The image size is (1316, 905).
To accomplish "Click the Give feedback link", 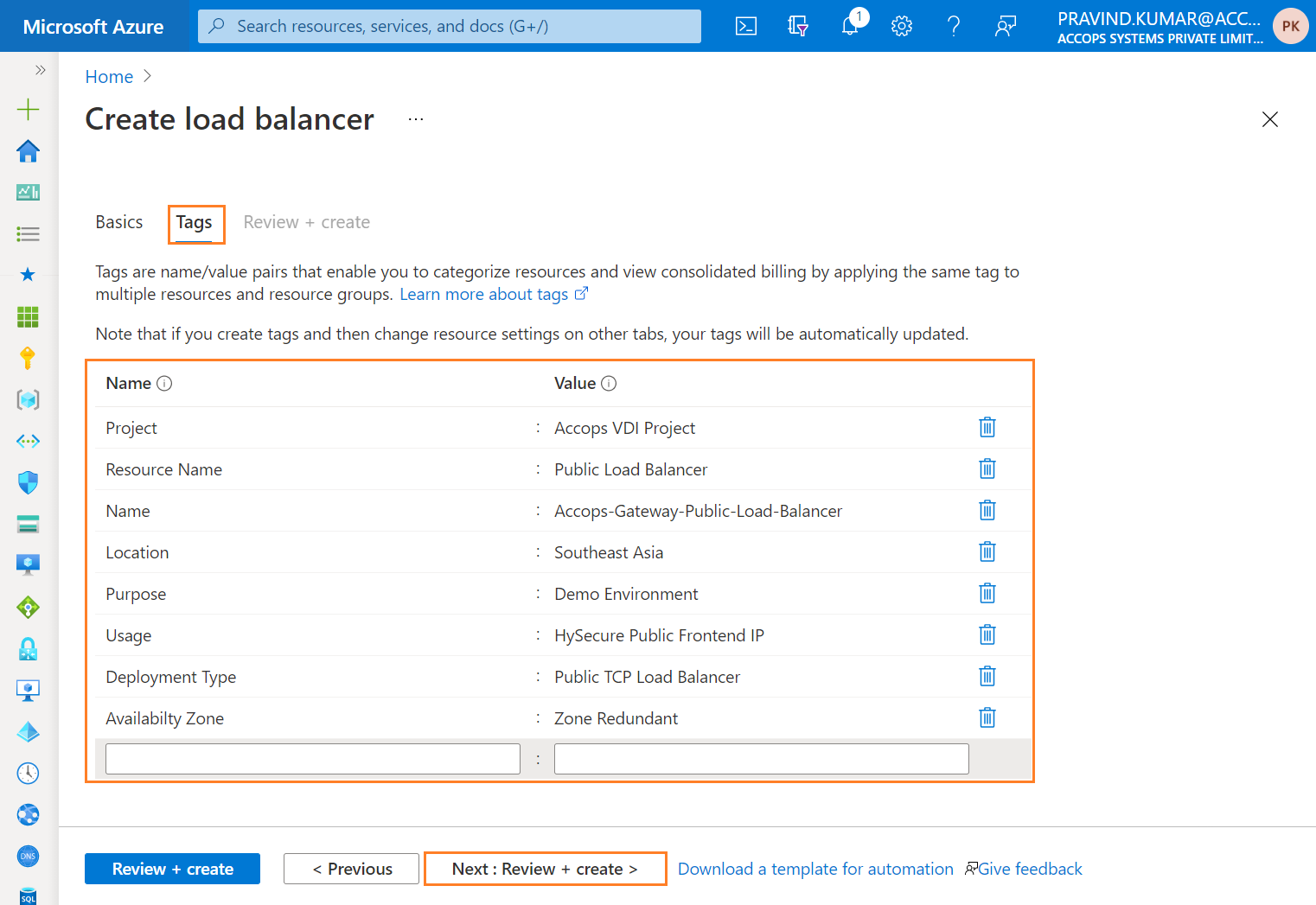I will coord(1024,869).
